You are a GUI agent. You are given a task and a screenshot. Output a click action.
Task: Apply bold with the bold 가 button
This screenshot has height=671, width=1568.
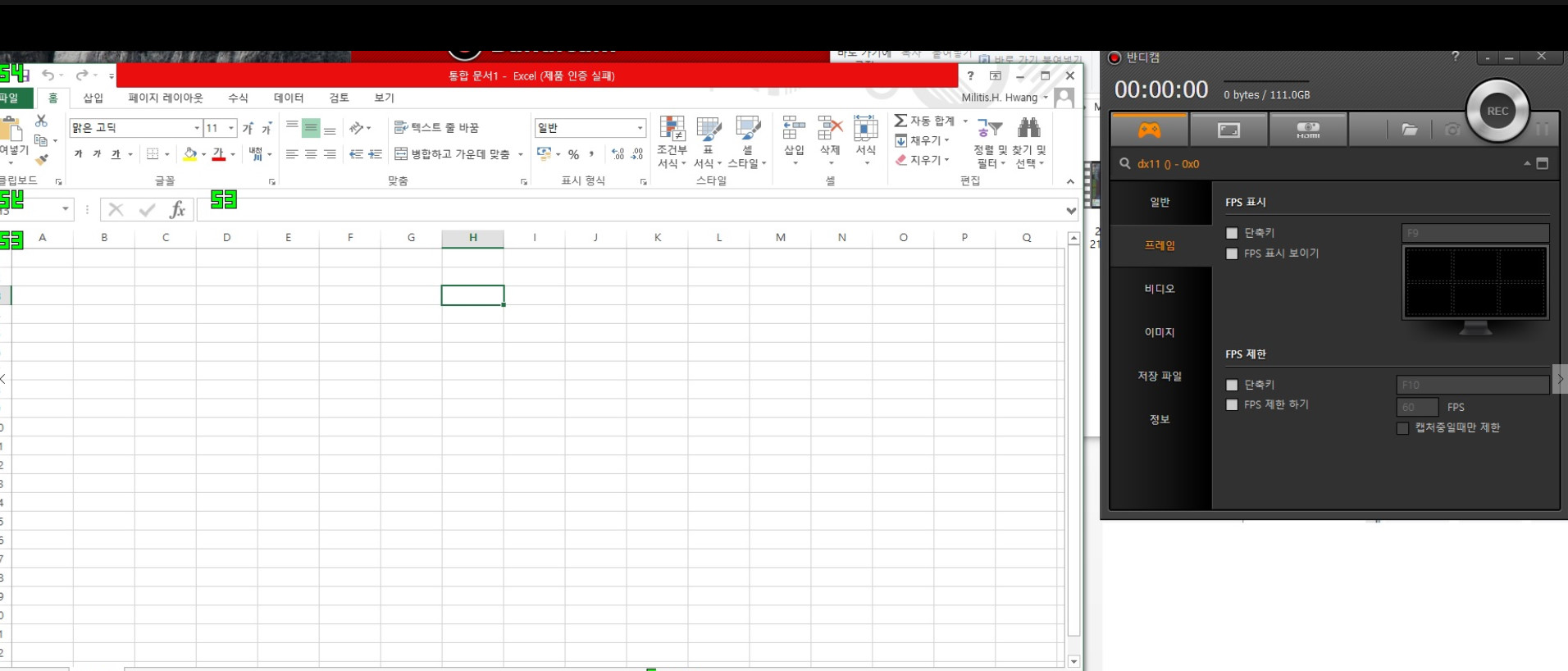point(79,154)
